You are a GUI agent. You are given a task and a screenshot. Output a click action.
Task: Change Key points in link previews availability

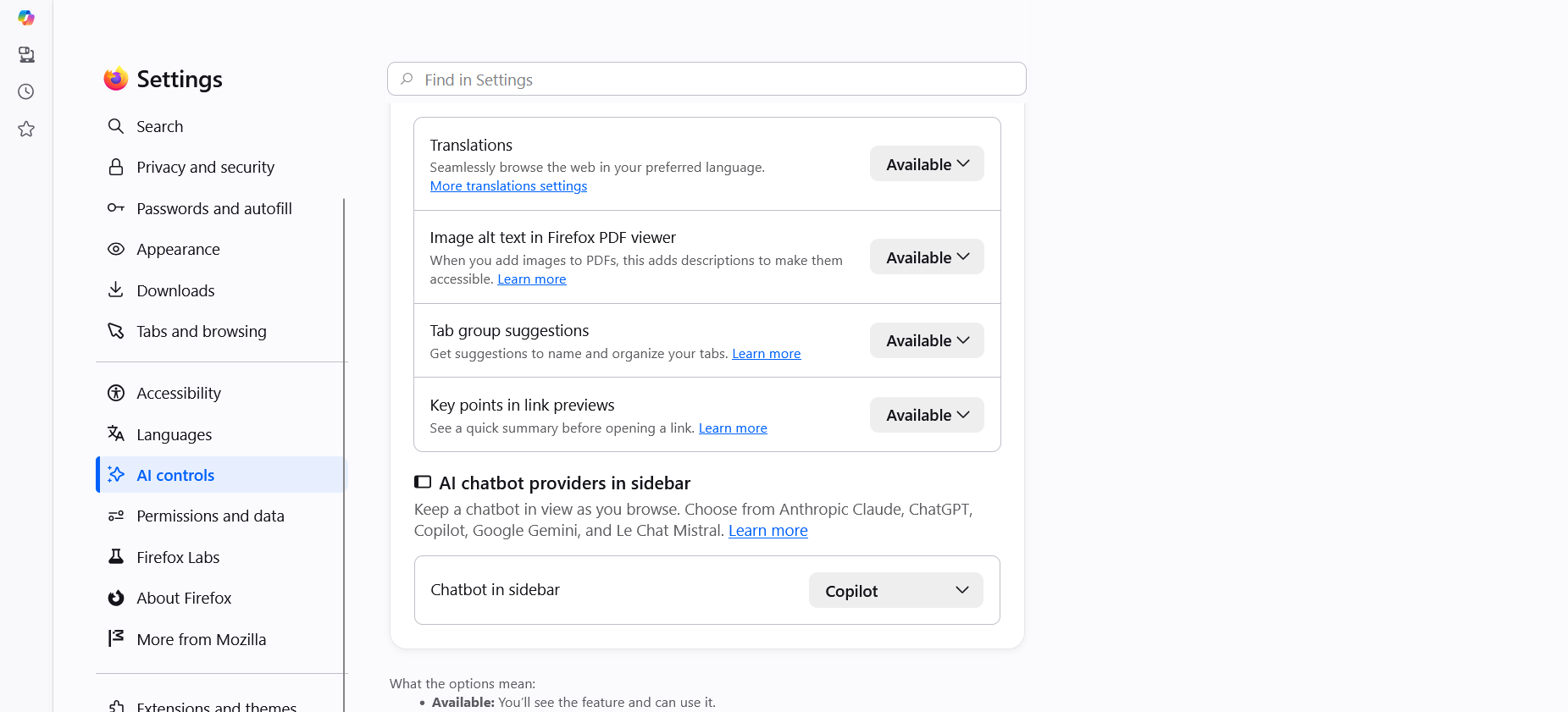927,415
